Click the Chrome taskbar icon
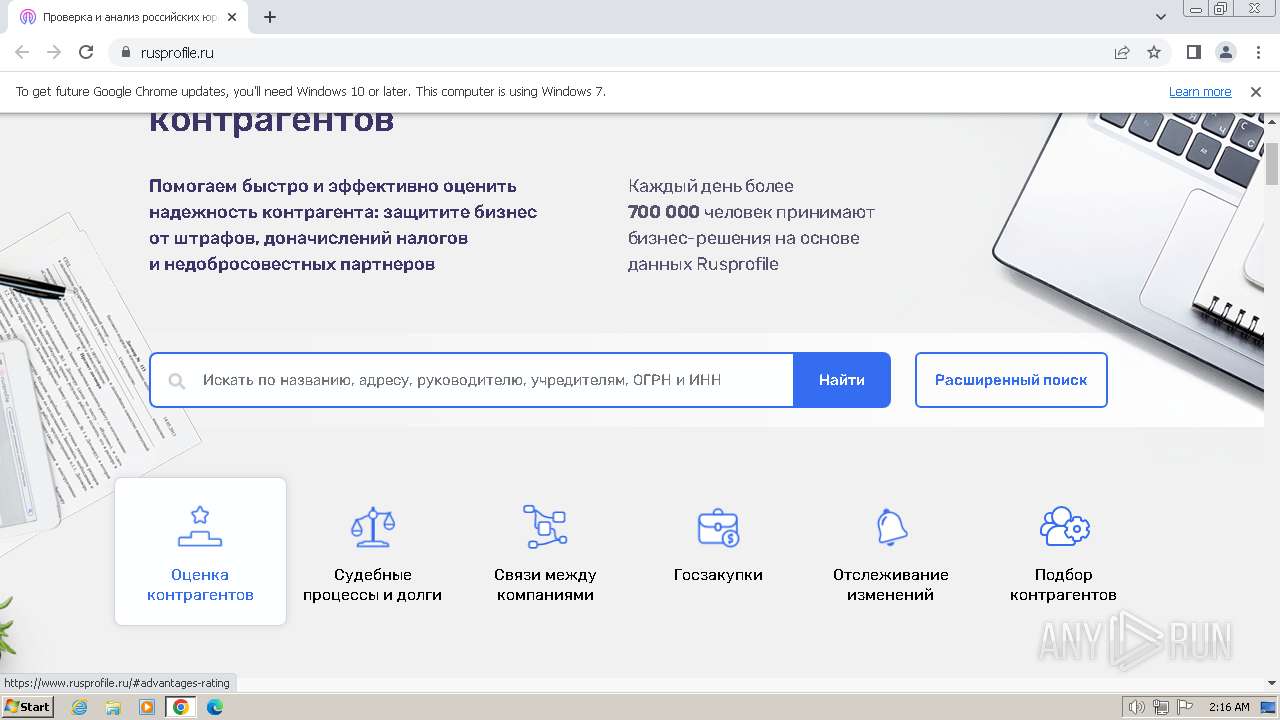Screen dimensions: 1280x720 click(x=181, y=707)
